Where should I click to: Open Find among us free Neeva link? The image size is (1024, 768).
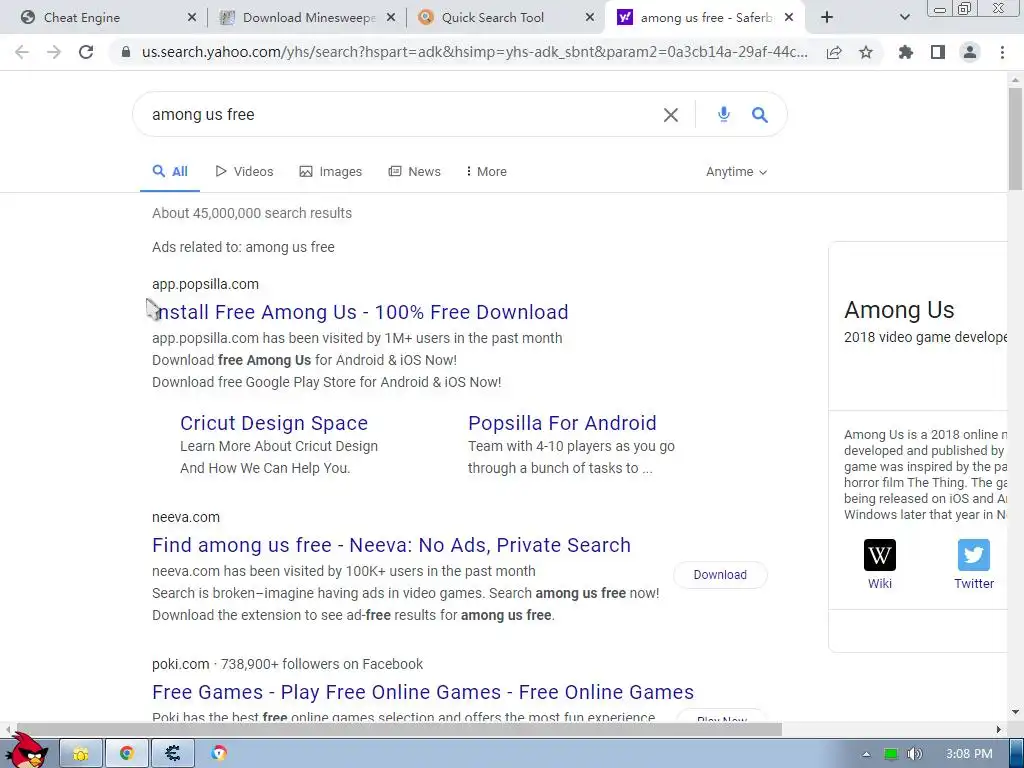[x=391, y=545]
